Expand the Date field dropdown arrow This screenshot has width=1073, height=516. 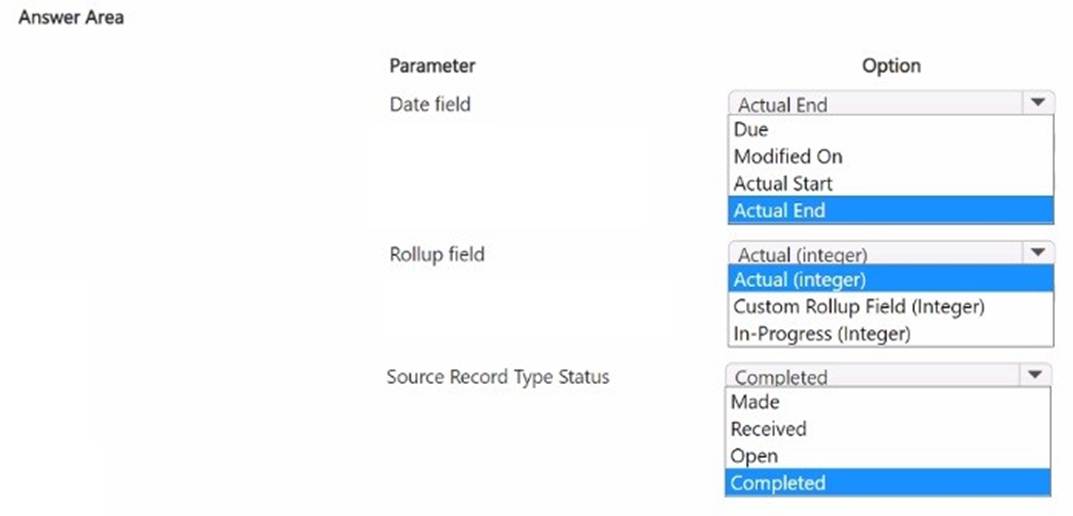click(1037, 102)
